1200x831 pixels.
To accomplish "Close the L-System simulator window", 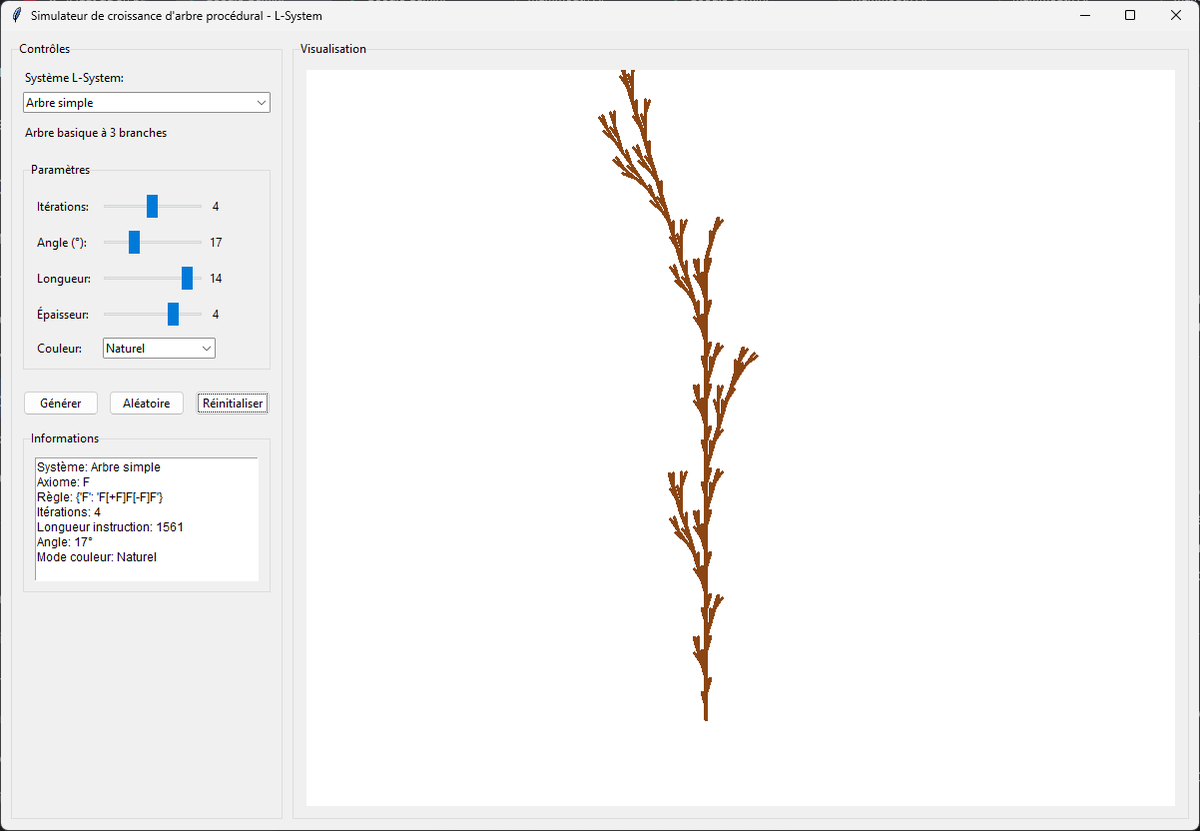I will (x=1176, y=15).
